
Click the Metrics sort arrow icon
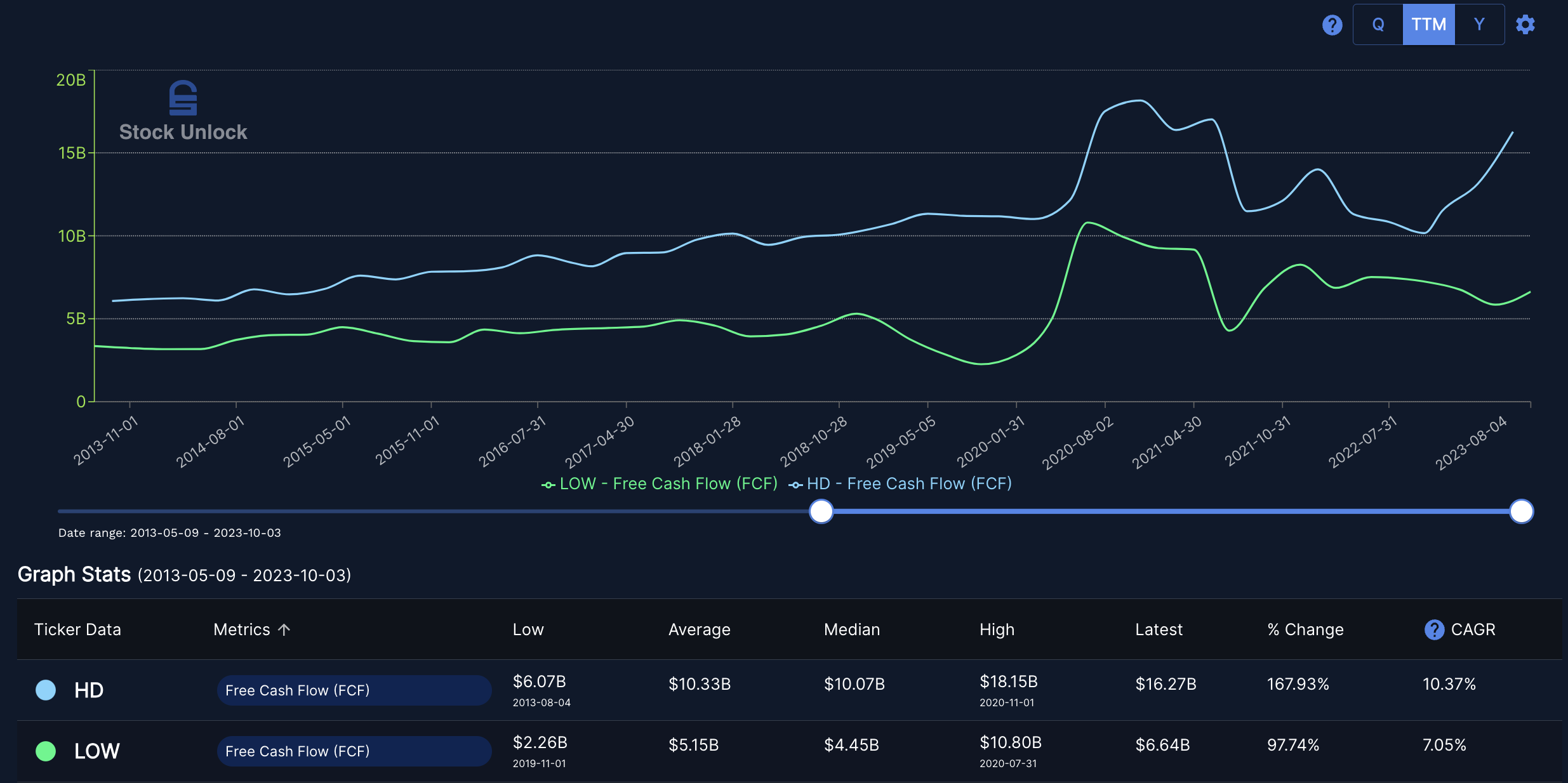tap(284, 629)
